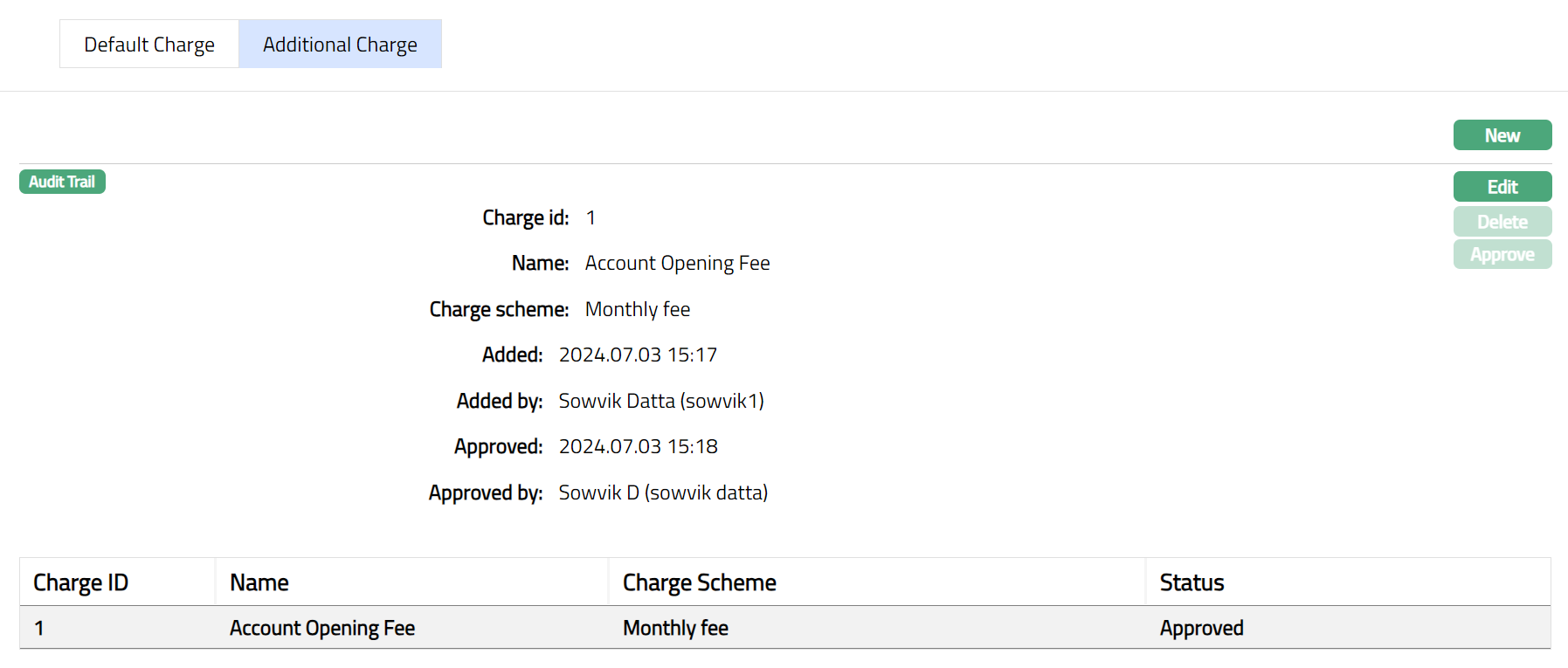The image size is (1568, 668).
Task: Click the Approved by value Sowvik D
Action: pos(662,492)
